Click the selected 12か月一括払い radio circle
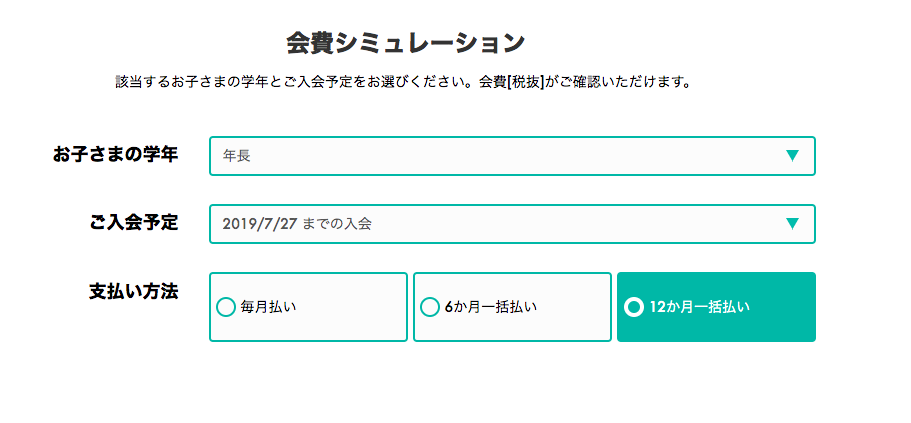This screenshot has height=423, width=911. 634,307
